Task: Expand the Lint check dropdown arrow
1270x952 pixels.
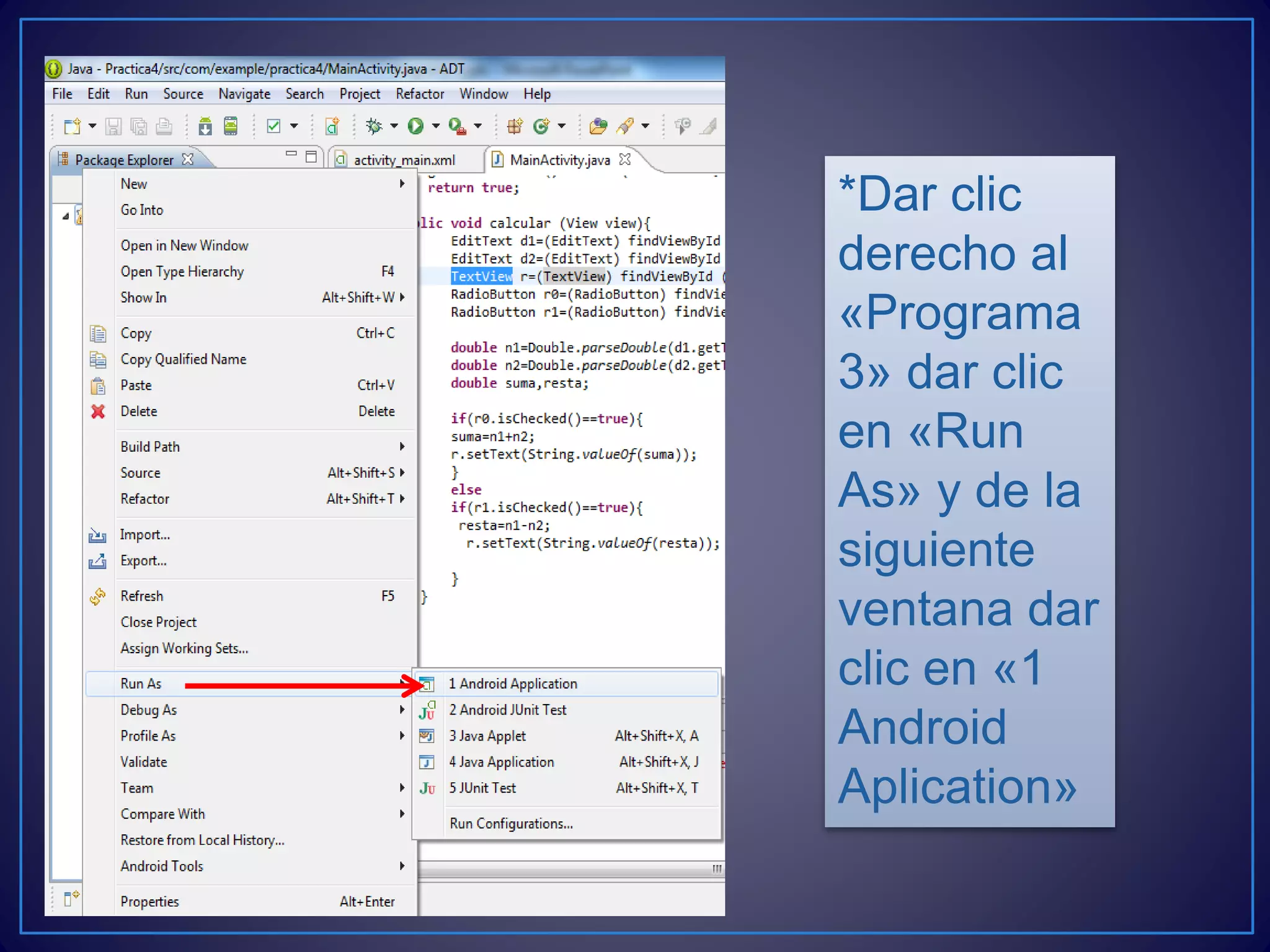Action: (294, 126)
